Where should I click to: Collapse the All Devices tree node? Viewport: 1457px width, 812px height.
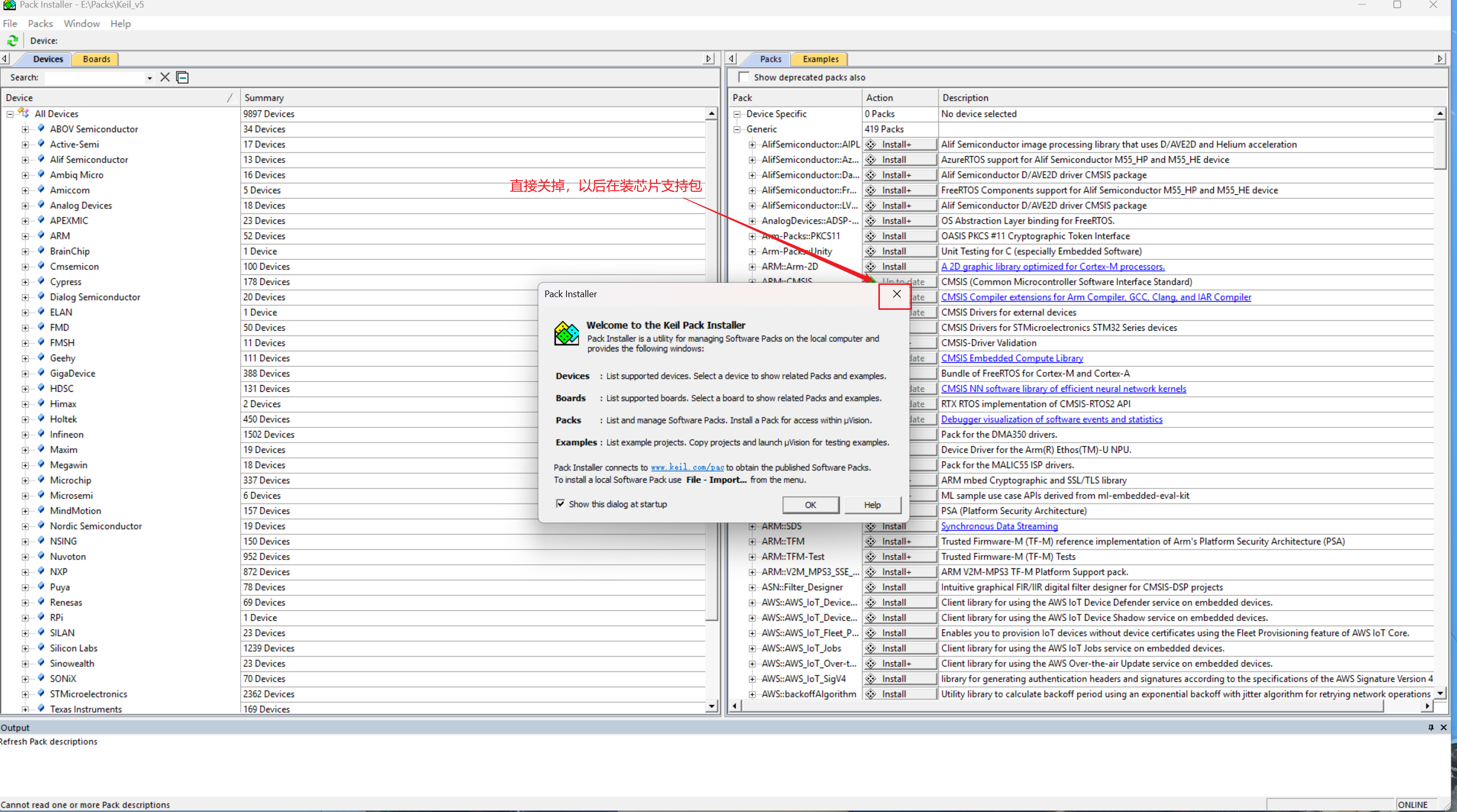point(10,114)
